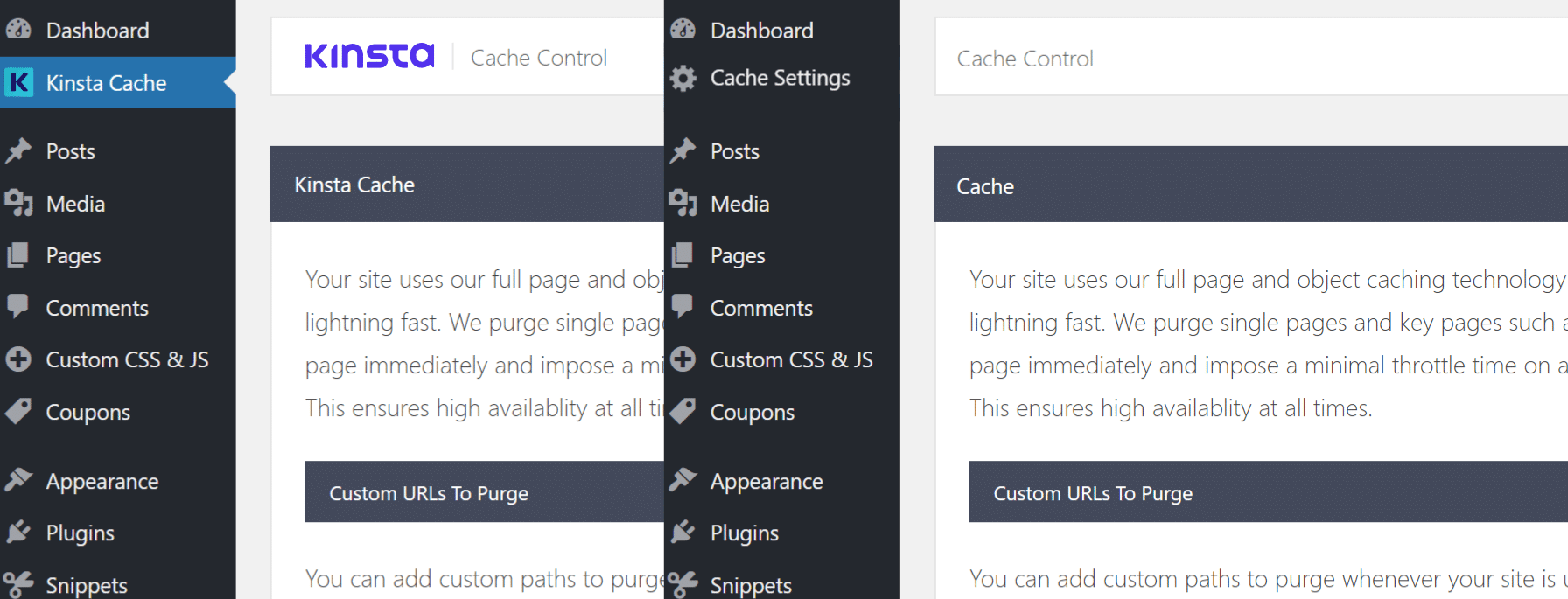
Task: Click the Media icon in left sidebar
Action: 18,203
